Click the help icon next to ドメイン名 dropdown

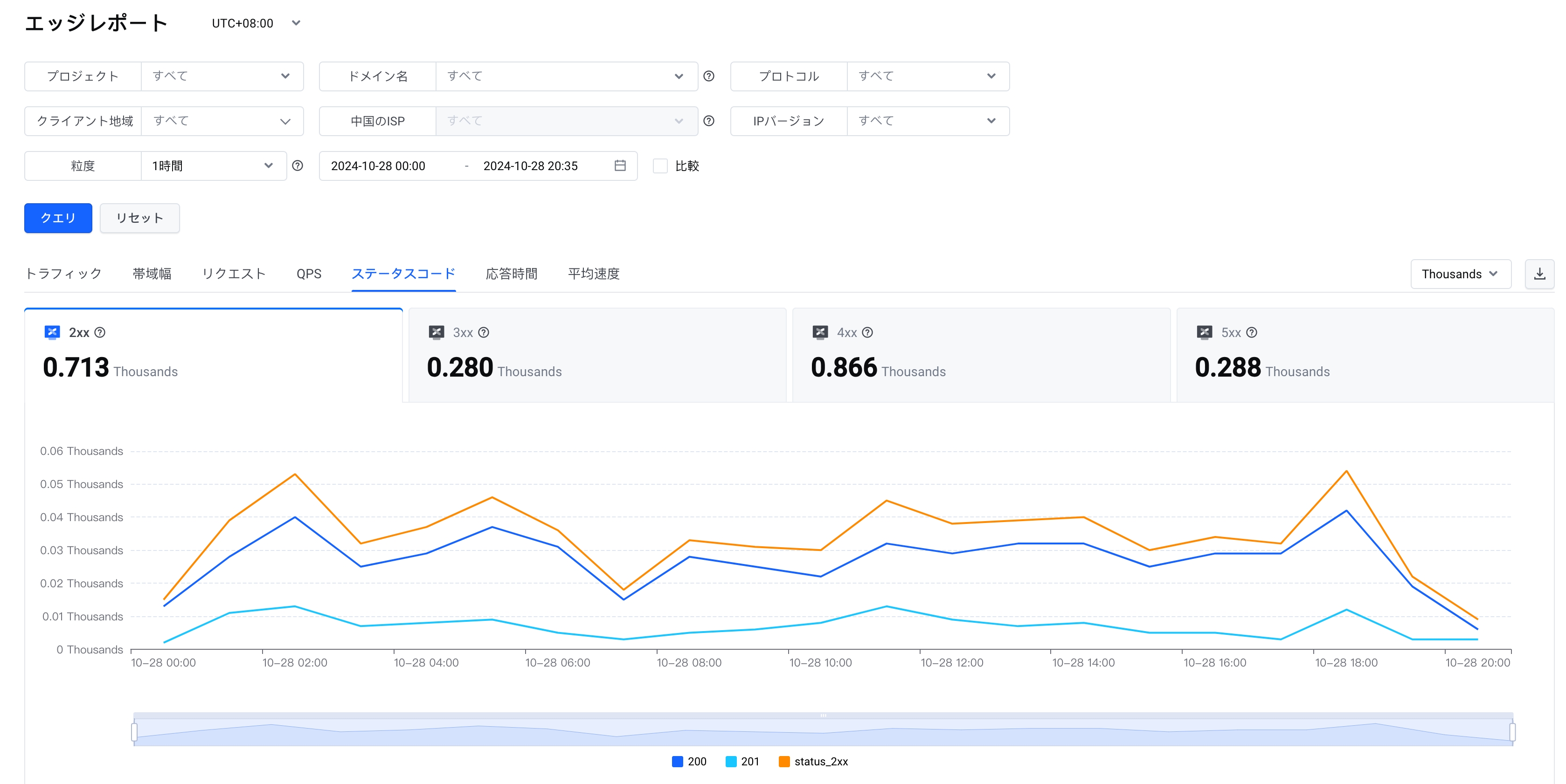click(x=709, y=76)
